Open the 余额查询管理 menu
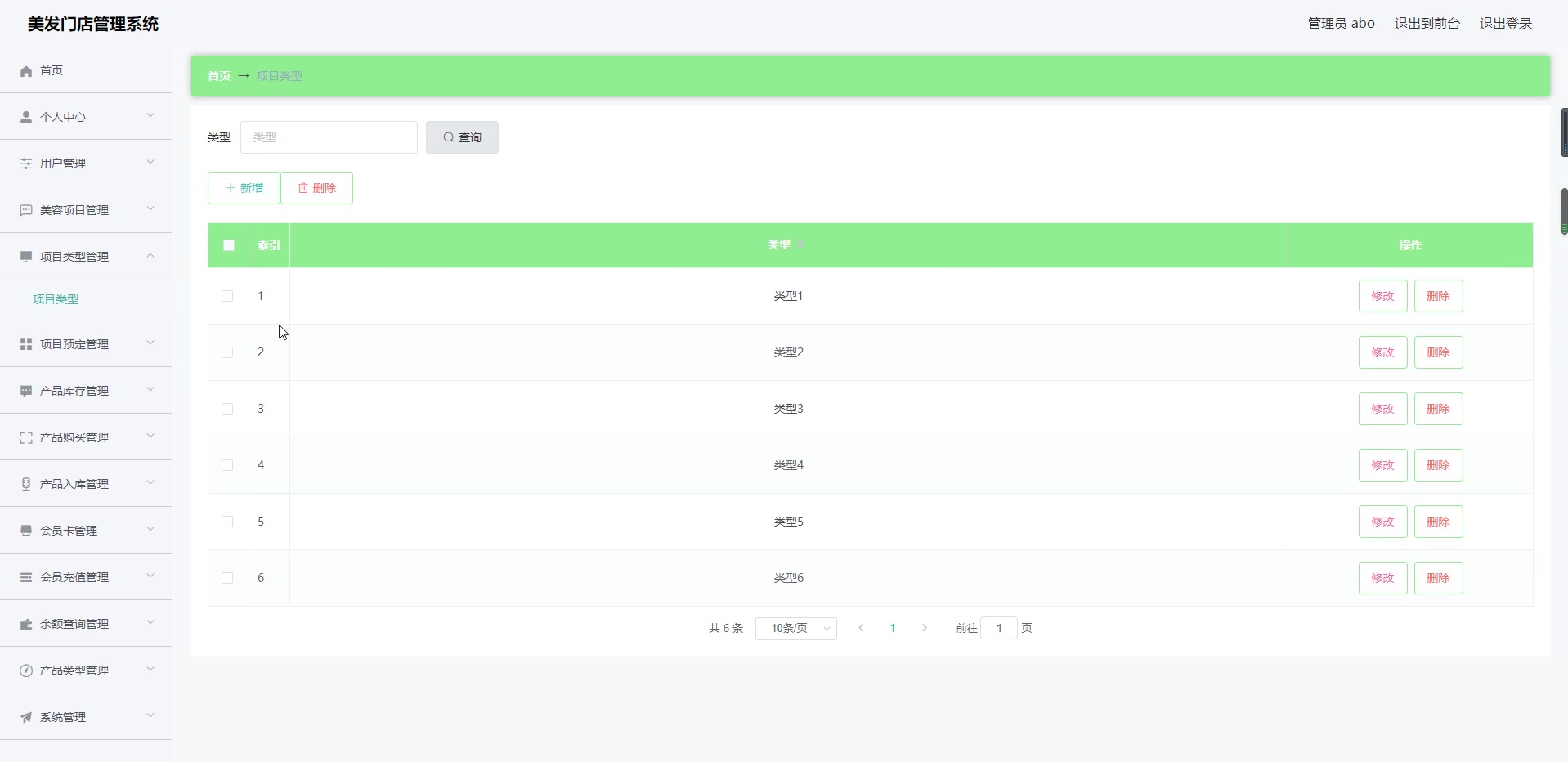1568x762 pixels. 86,624
